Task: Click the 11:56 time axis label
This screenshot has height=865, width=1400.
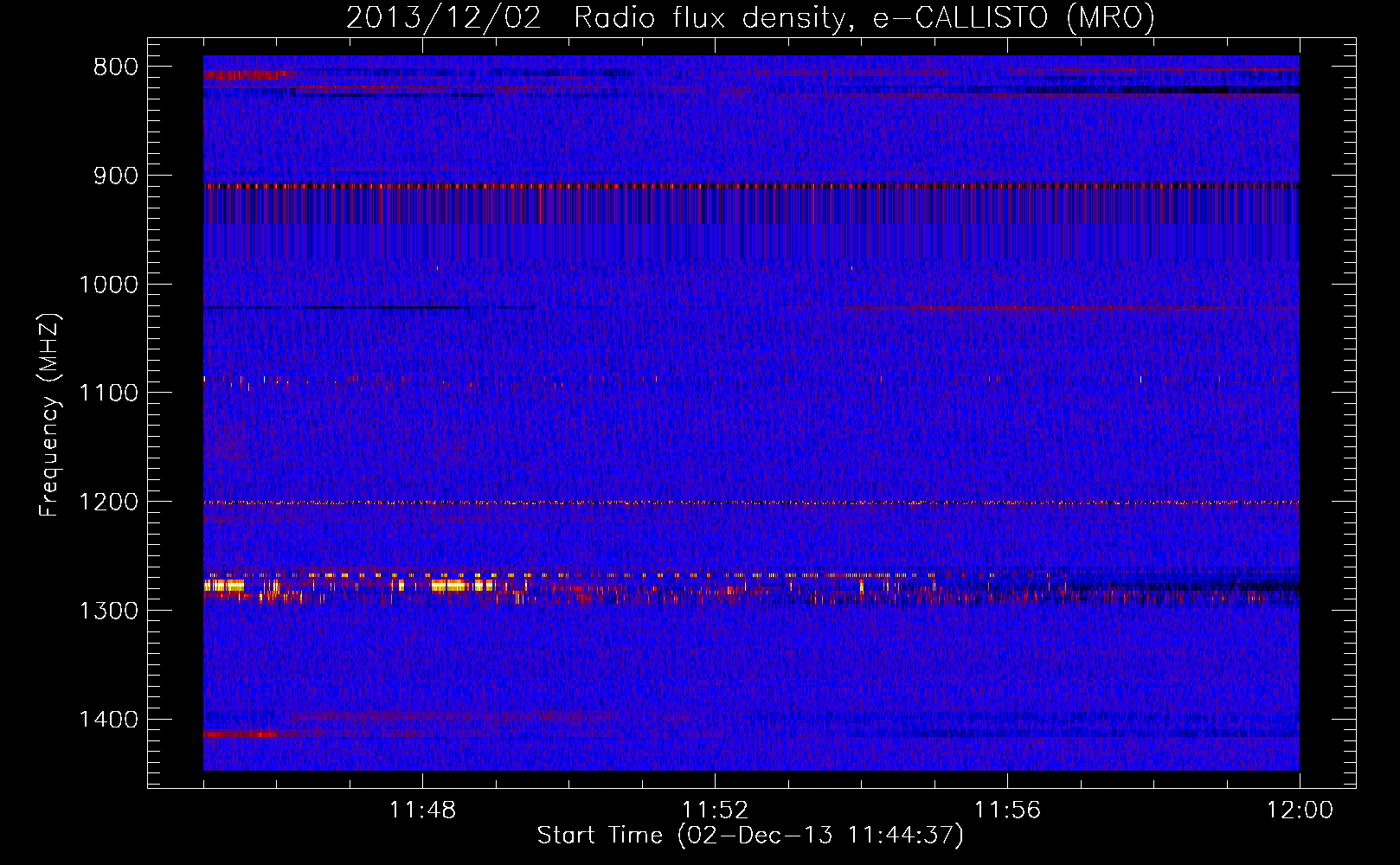Action: (1007, 810)
